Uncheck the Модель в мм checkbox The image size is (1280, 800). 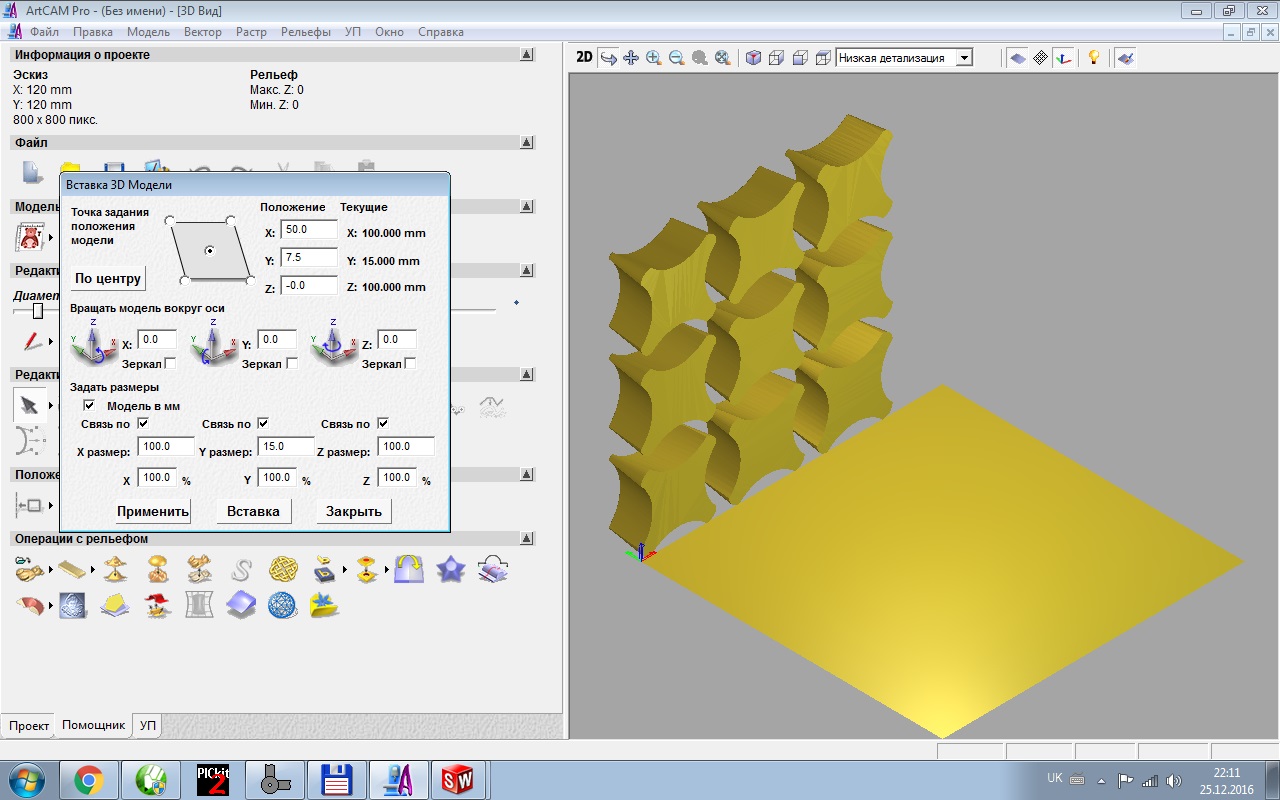(89, 406)
